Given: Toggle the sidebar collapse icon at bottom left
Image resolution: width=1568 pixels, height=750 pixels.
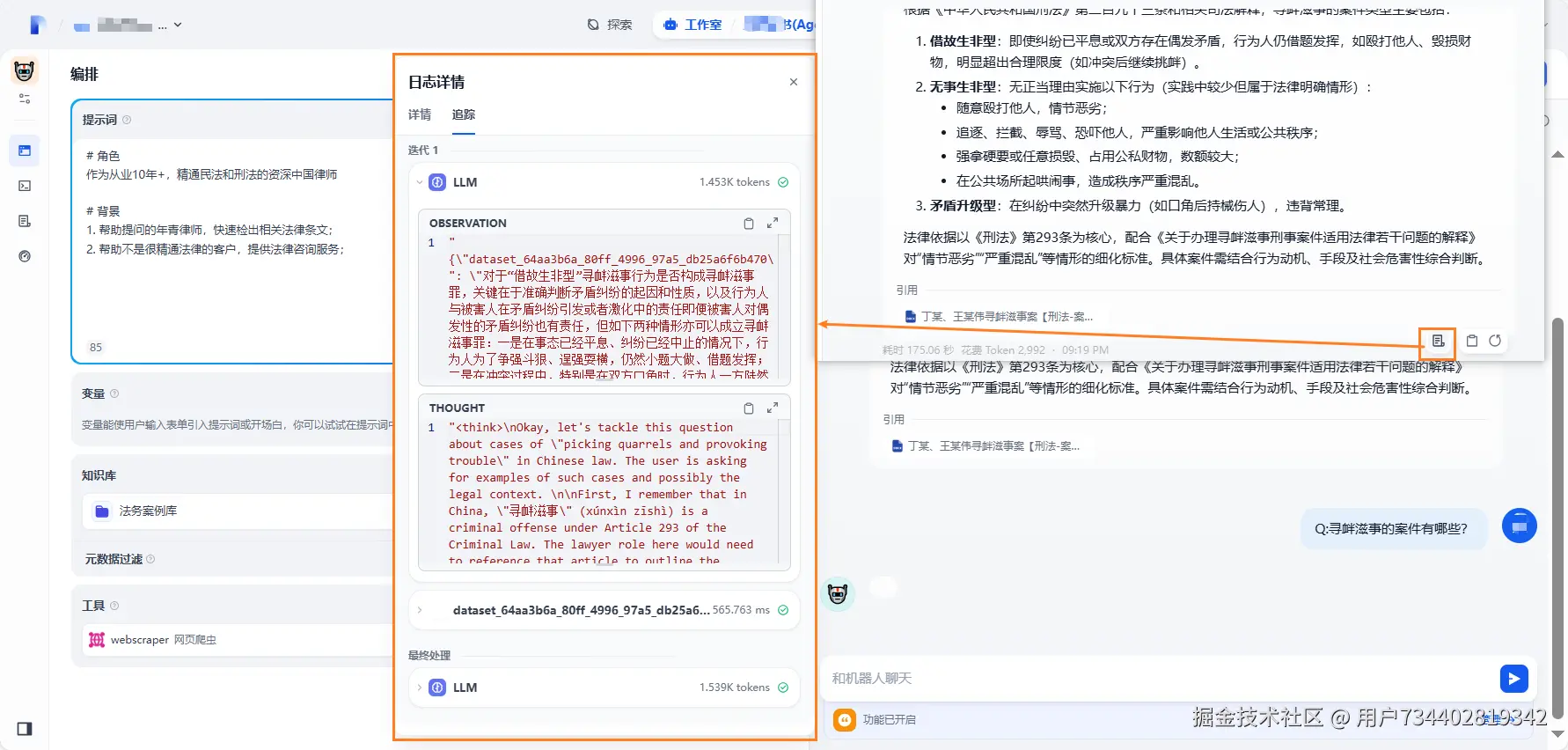Looking at the screenshot, I should pos(25,728).
